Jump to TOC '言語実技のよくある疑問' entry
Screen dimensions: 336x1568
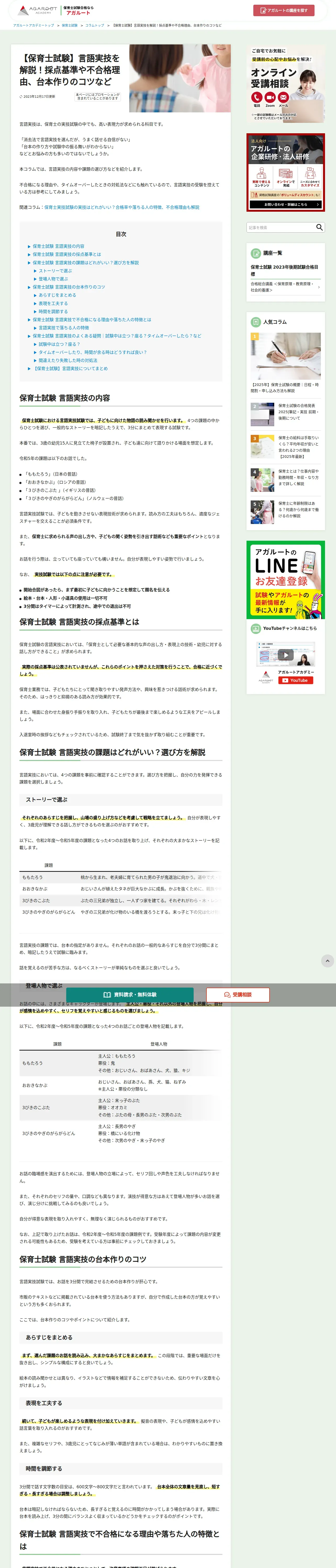(x=117, y=336)
